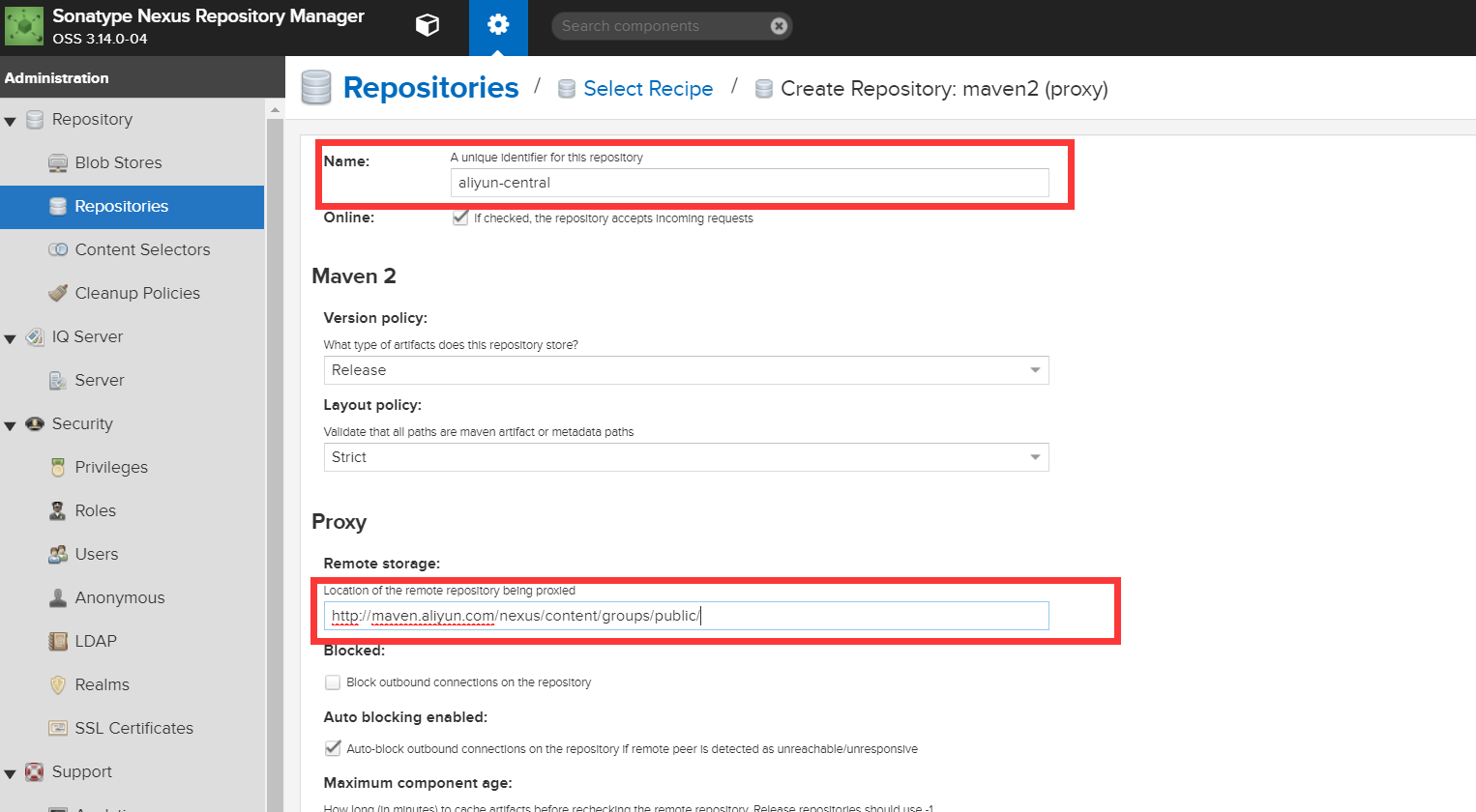Click the Blob Stores icon

58,162
